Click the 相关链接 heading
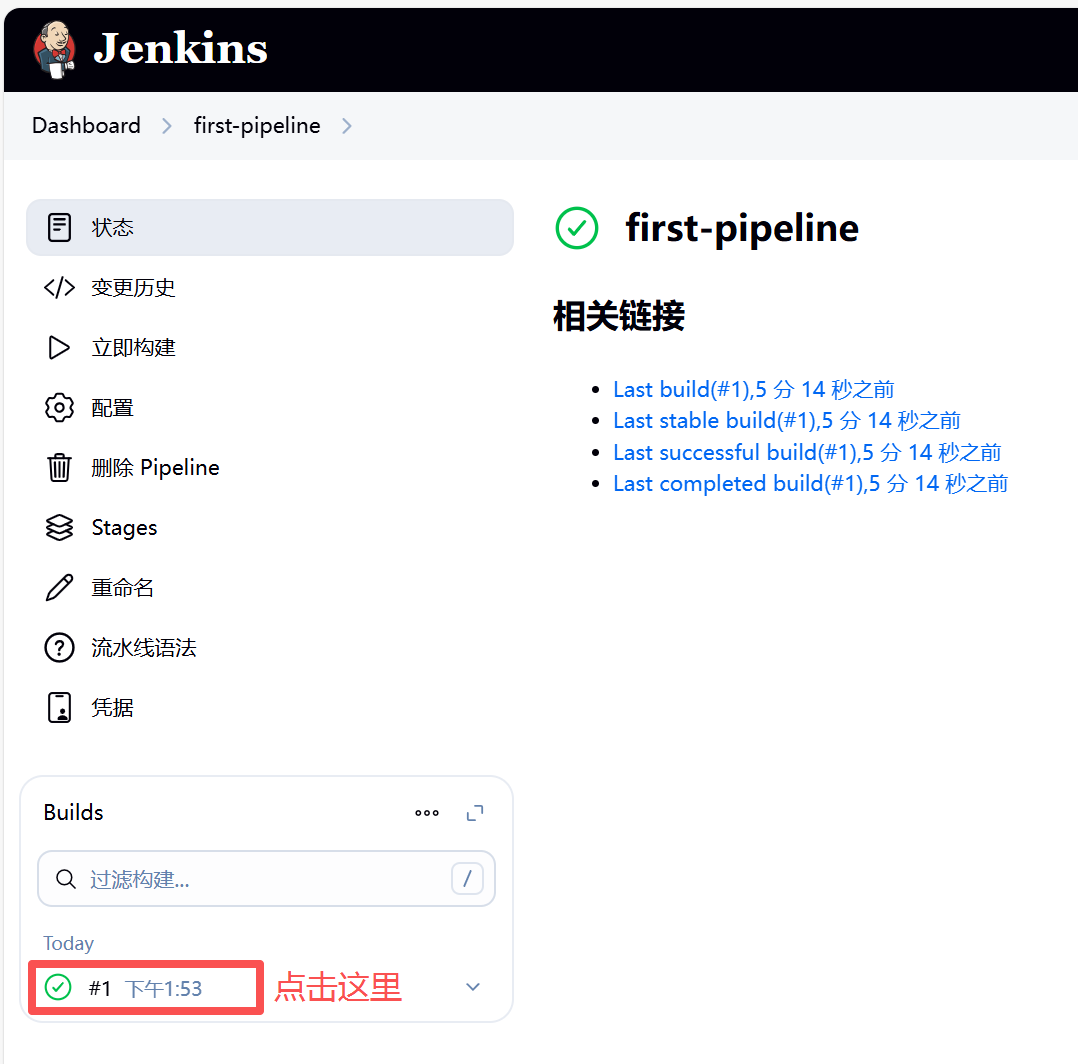This screenshot has height=1064, width=1078. (619, 316)
